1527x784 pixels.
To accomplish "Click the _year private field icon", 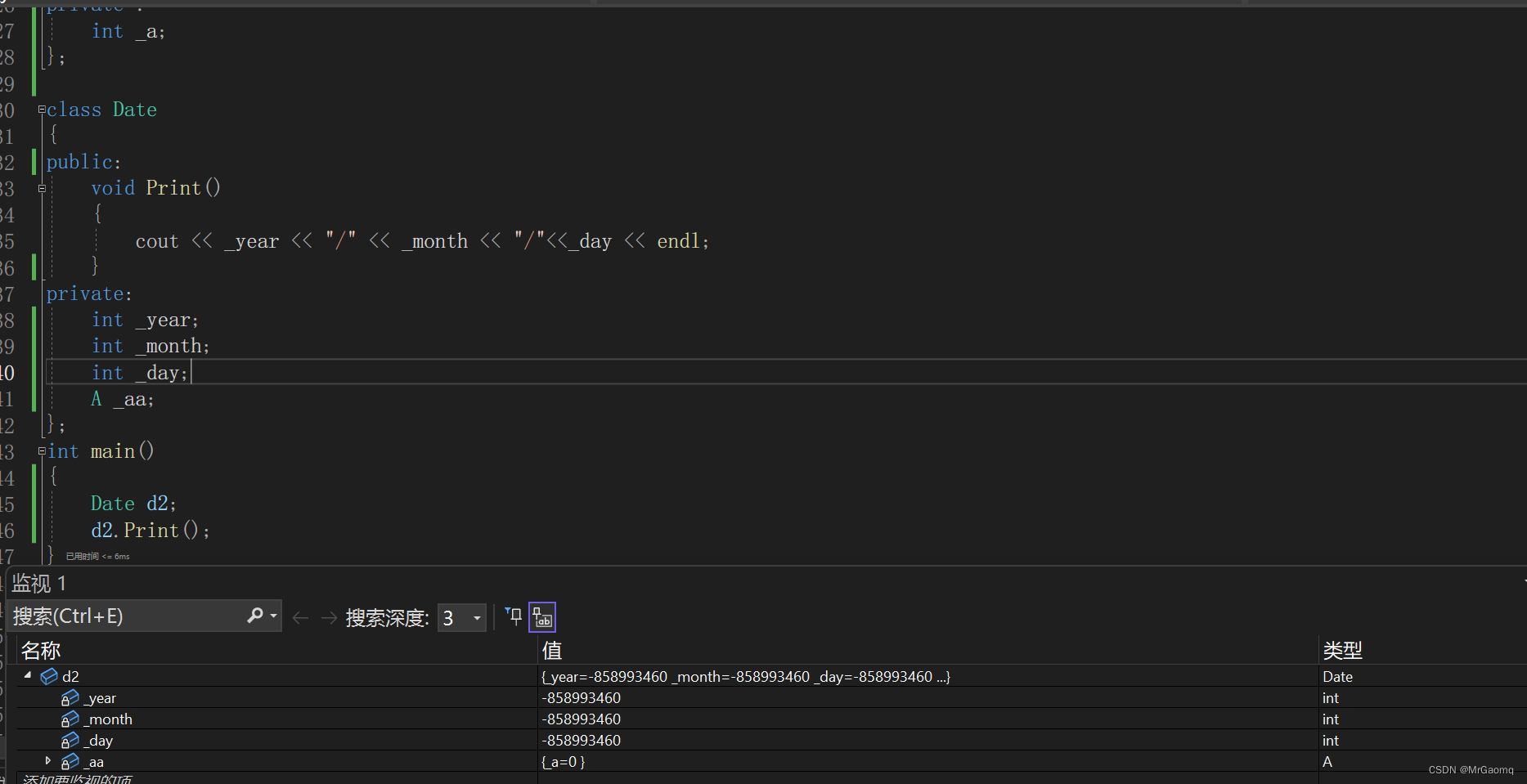I will click(x=70, y=697).
